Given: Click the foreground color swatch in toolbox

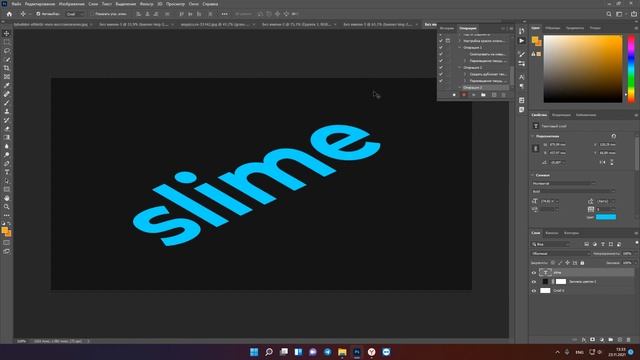Looking at the screenshot, I should pyautogui.click(x=5, y=231).
